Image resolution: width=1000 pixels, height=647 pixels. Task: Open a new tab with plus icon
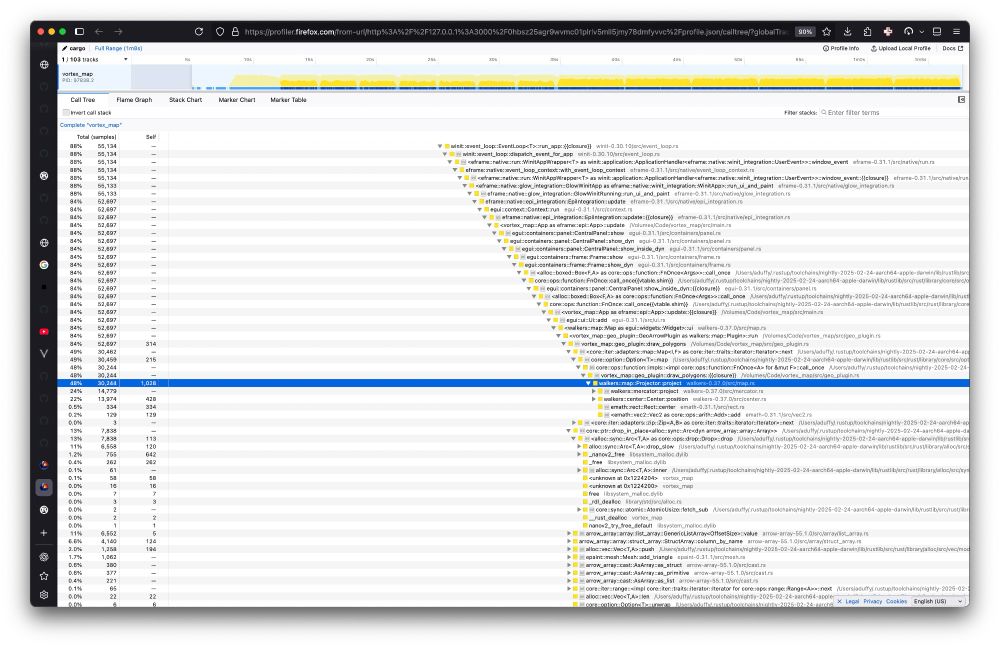pyautogui.click(x=44, y=533)
